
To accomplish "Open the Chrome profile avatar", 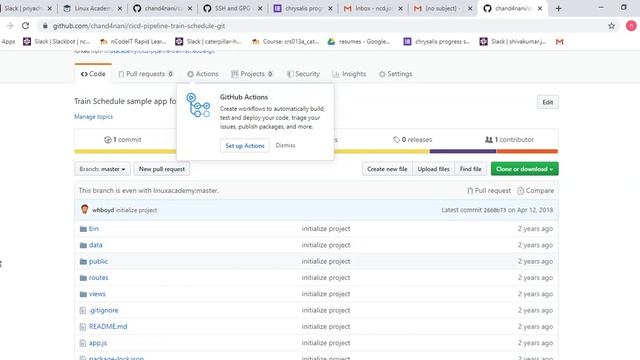I will click(631, 26).
